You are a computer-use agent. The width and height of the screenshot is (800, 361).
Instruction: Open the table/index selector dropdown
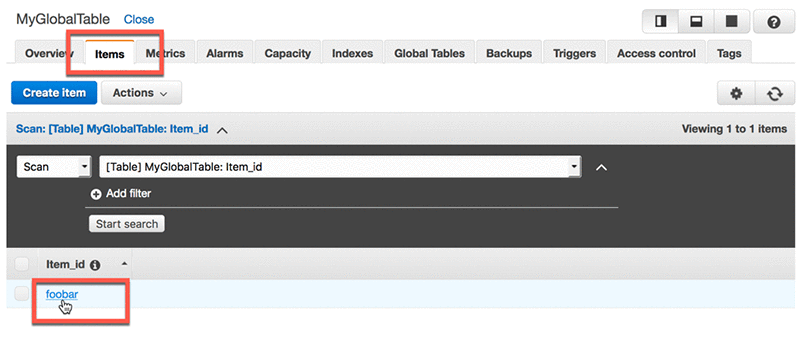340,167
